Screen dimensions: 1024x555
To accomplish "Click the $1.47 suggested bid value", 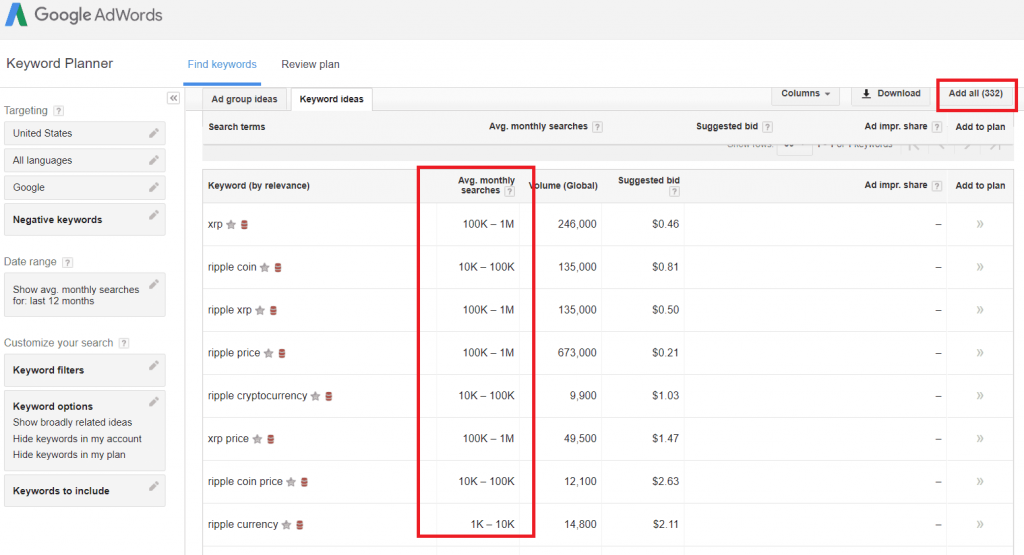I will pos(665,438).
